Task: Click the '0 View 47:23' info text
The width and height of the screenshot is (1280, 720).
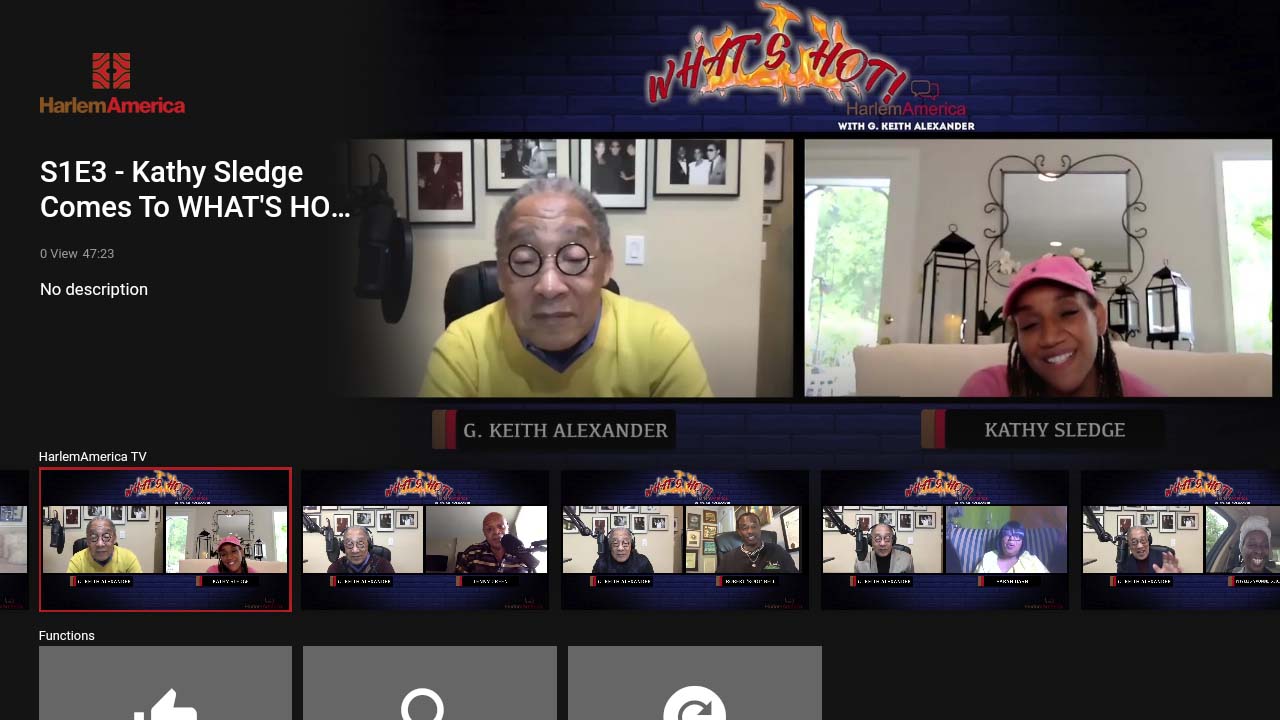Action: click(x=77, y=254)
